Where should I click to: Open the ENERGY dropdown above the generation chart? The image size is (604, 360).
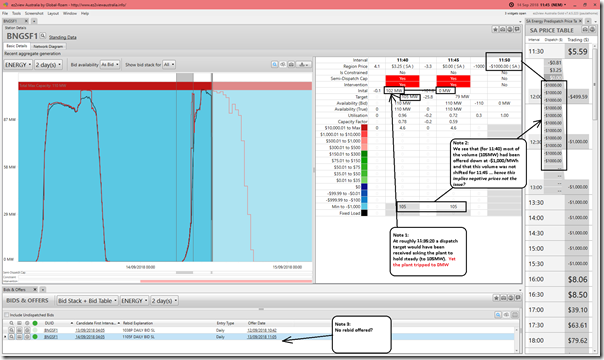tap(18, 65)
